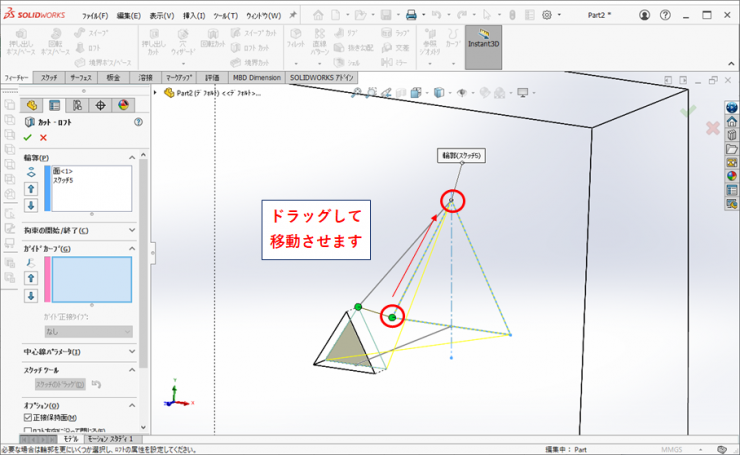Toggle the 正接保持面 checkbox

28,417
